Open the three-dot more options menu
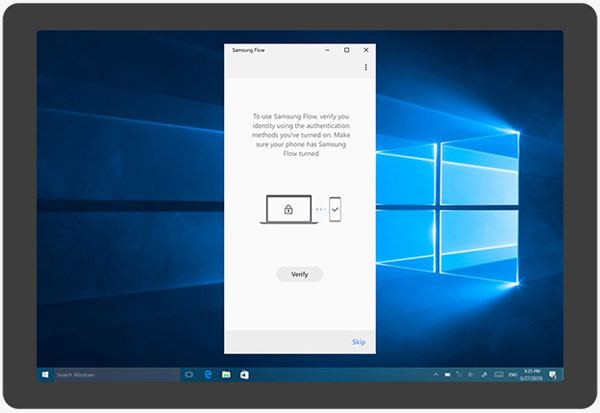600x413 pixels. [x=366, y=67]
